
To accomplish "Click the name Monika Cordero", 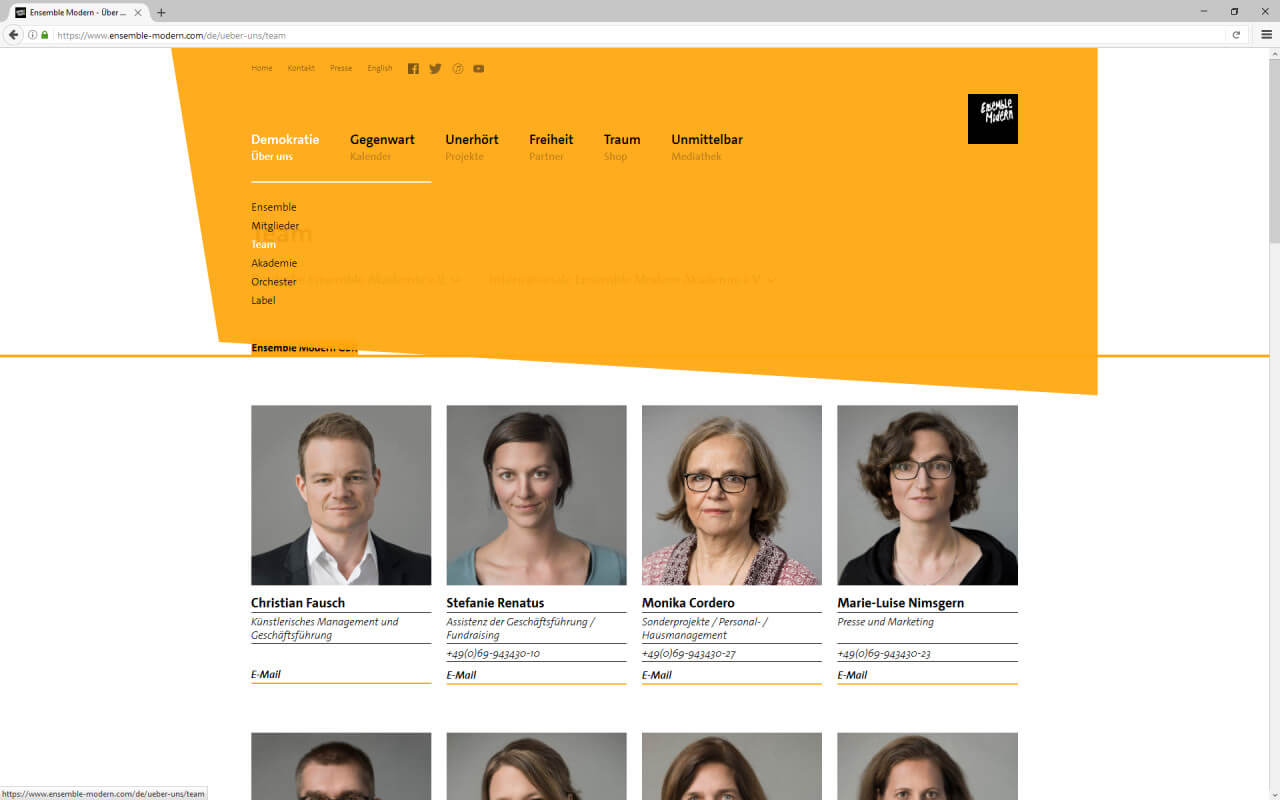I will [688, 603].
